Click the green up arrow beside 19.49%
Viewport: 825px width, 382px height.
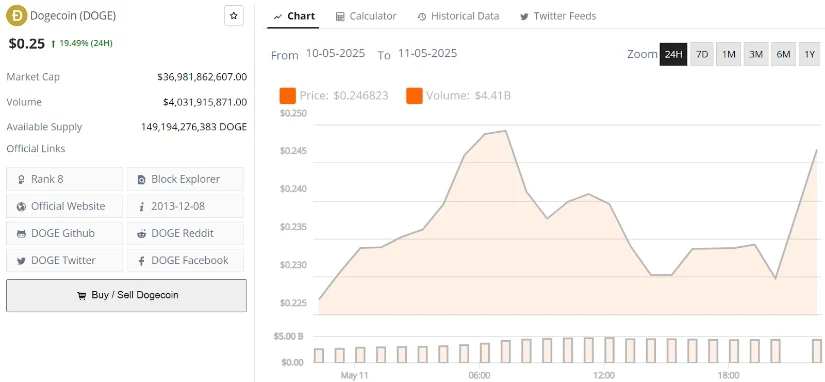(54, 44)
